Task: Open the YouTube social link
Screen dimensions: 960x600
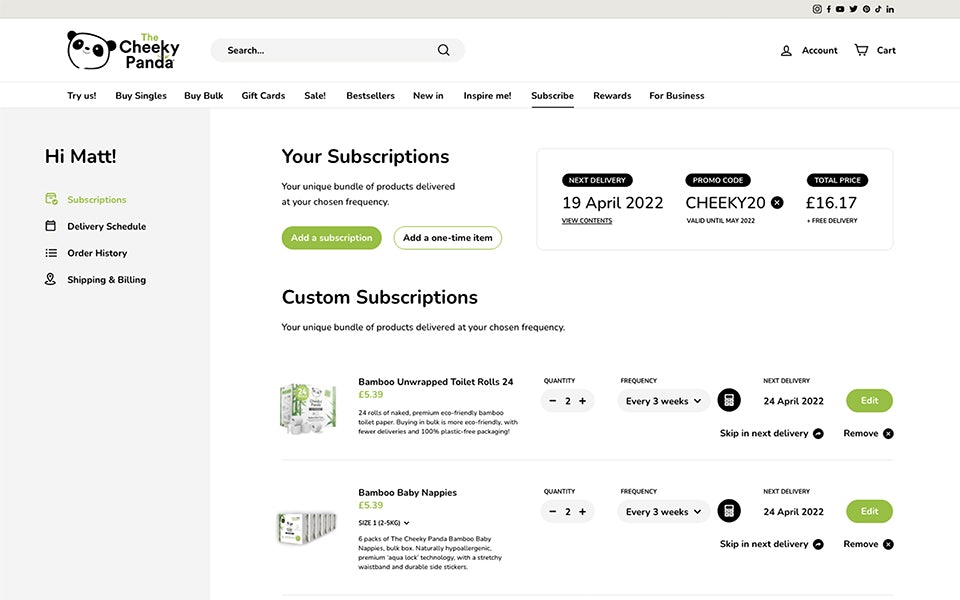Action: [x=840, y=9]
